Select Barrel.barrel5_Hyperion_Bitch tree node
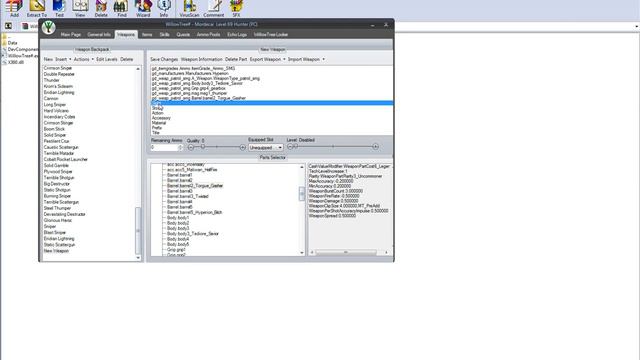 pos(194,213)
